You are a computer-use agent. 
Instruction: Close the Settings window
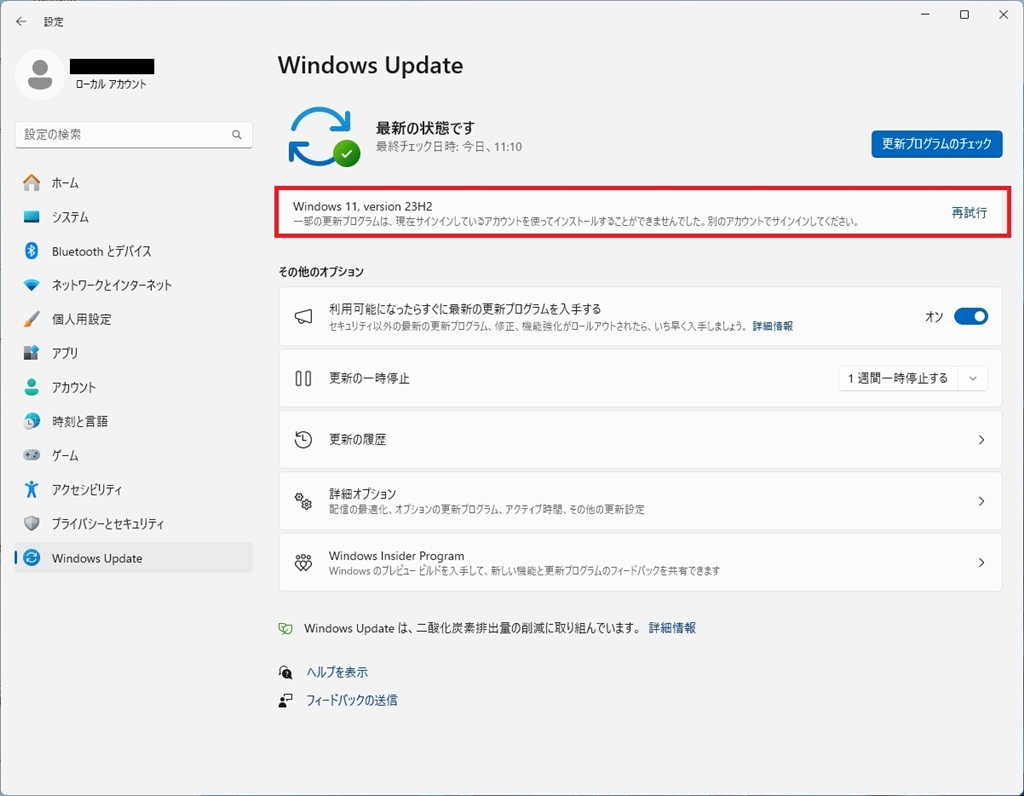click(1003, 14)
